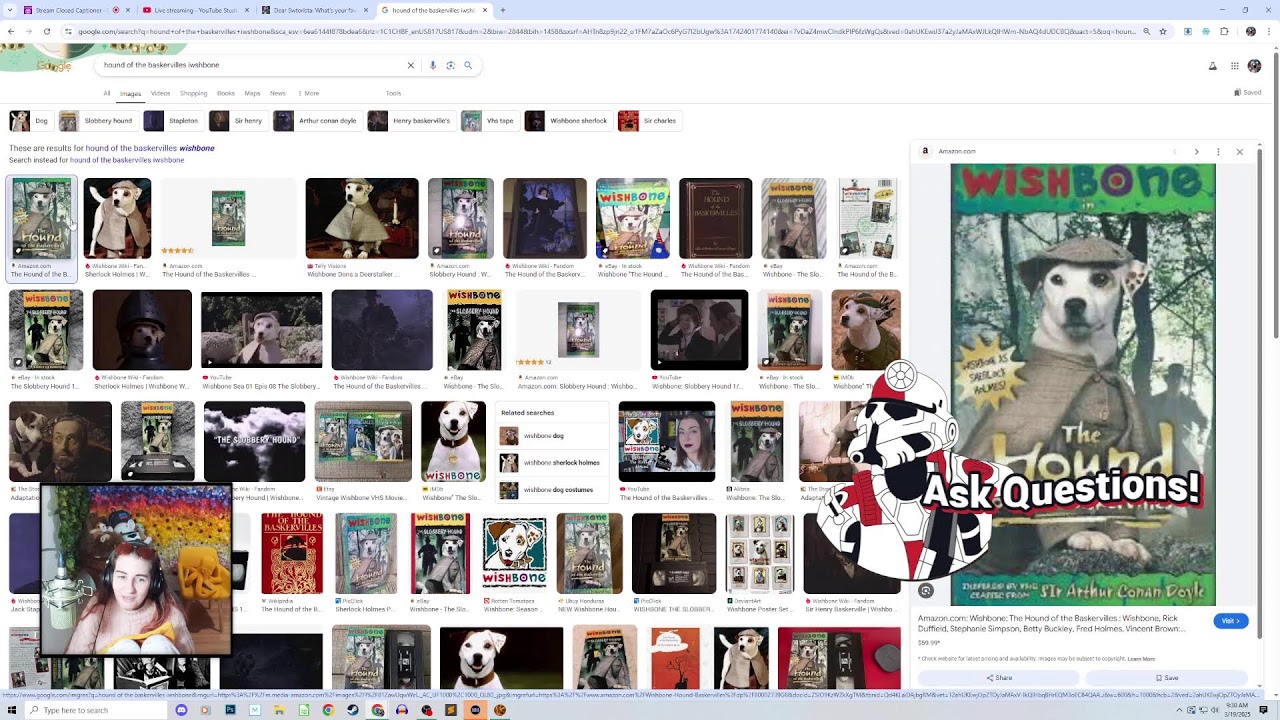Open preview panel three-dot options
1280x720 pixels.
point(1218,152)
